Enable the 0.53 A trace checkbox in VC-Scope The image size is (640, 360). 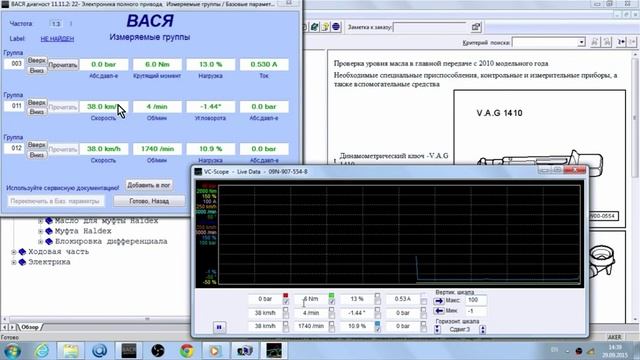click(423, 302)
